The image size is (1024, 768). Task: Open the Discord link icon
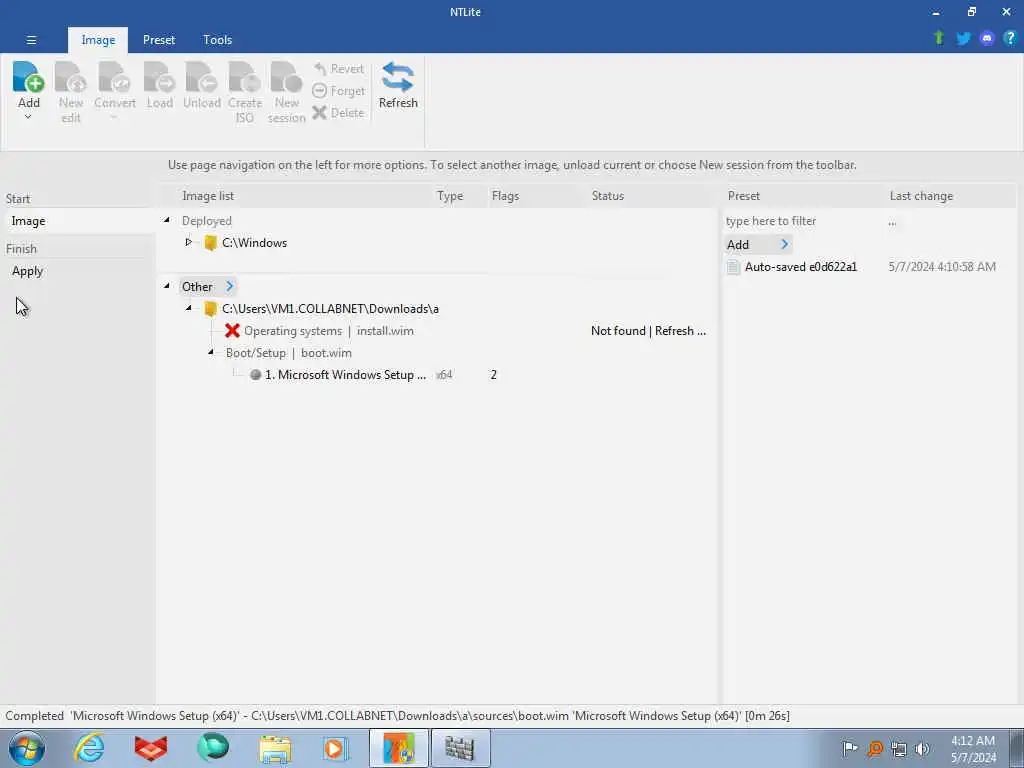(987, 39)
